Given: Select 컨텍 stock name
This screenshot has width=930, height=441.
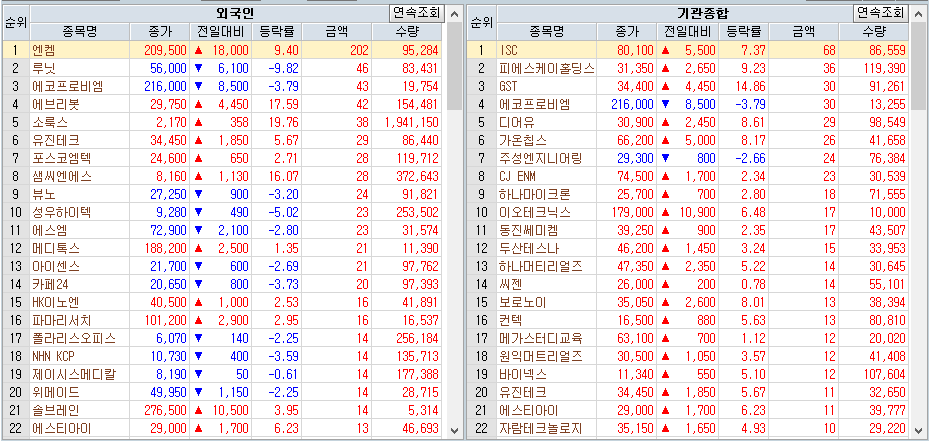Looking at the screenshot, I should click(x=511, y=321).
